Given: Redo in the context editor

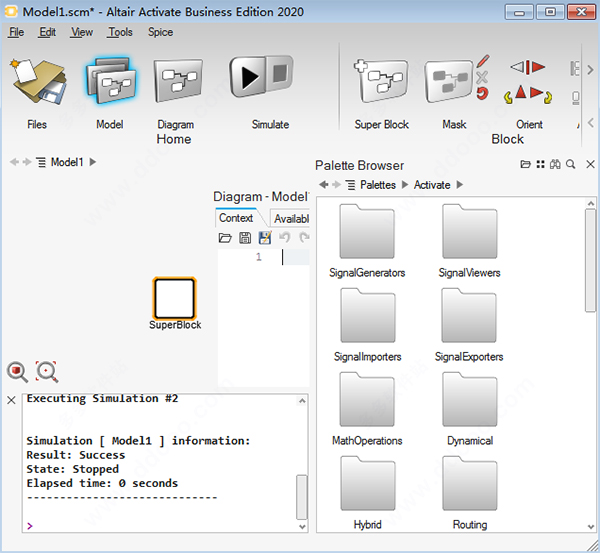Looking at the screenshot, I should (305, 237).
